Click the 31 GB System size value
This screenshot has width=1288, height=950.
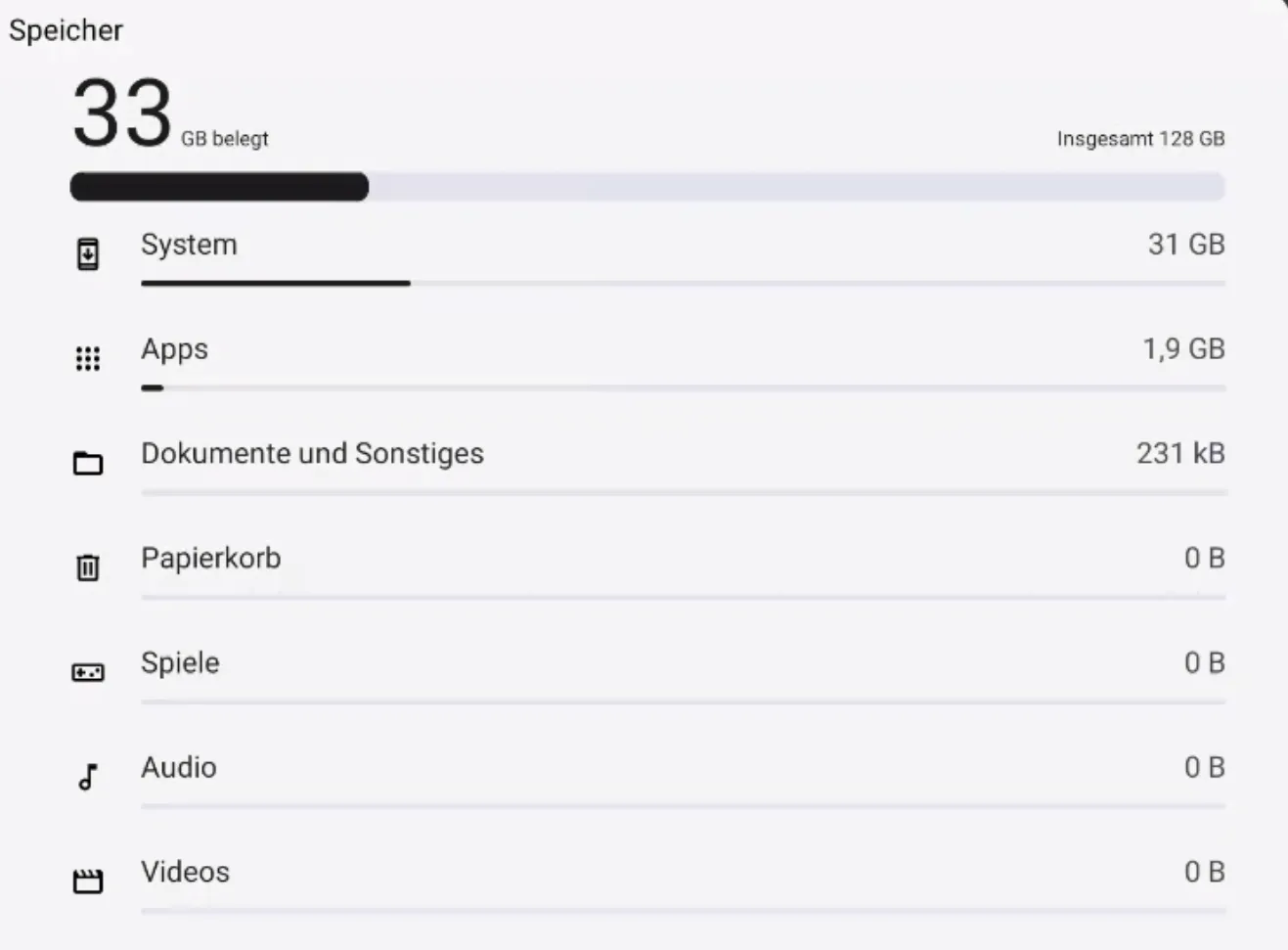point(1185,245)
